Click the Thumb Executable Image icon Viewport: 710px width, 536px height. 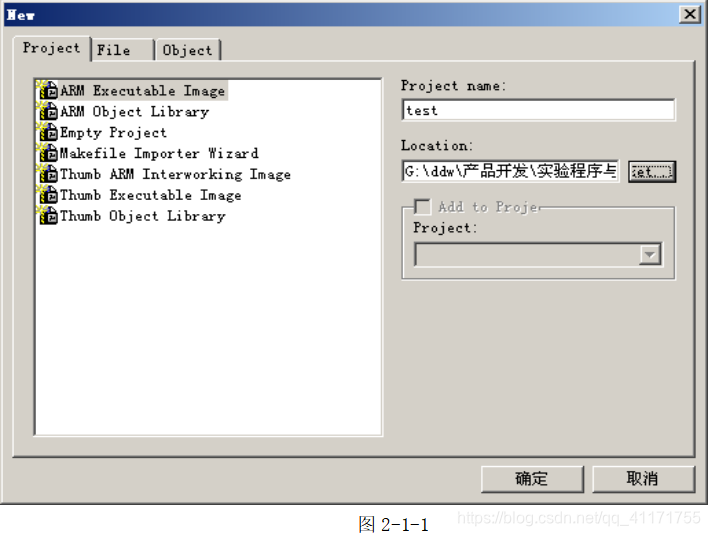point(48,194)
